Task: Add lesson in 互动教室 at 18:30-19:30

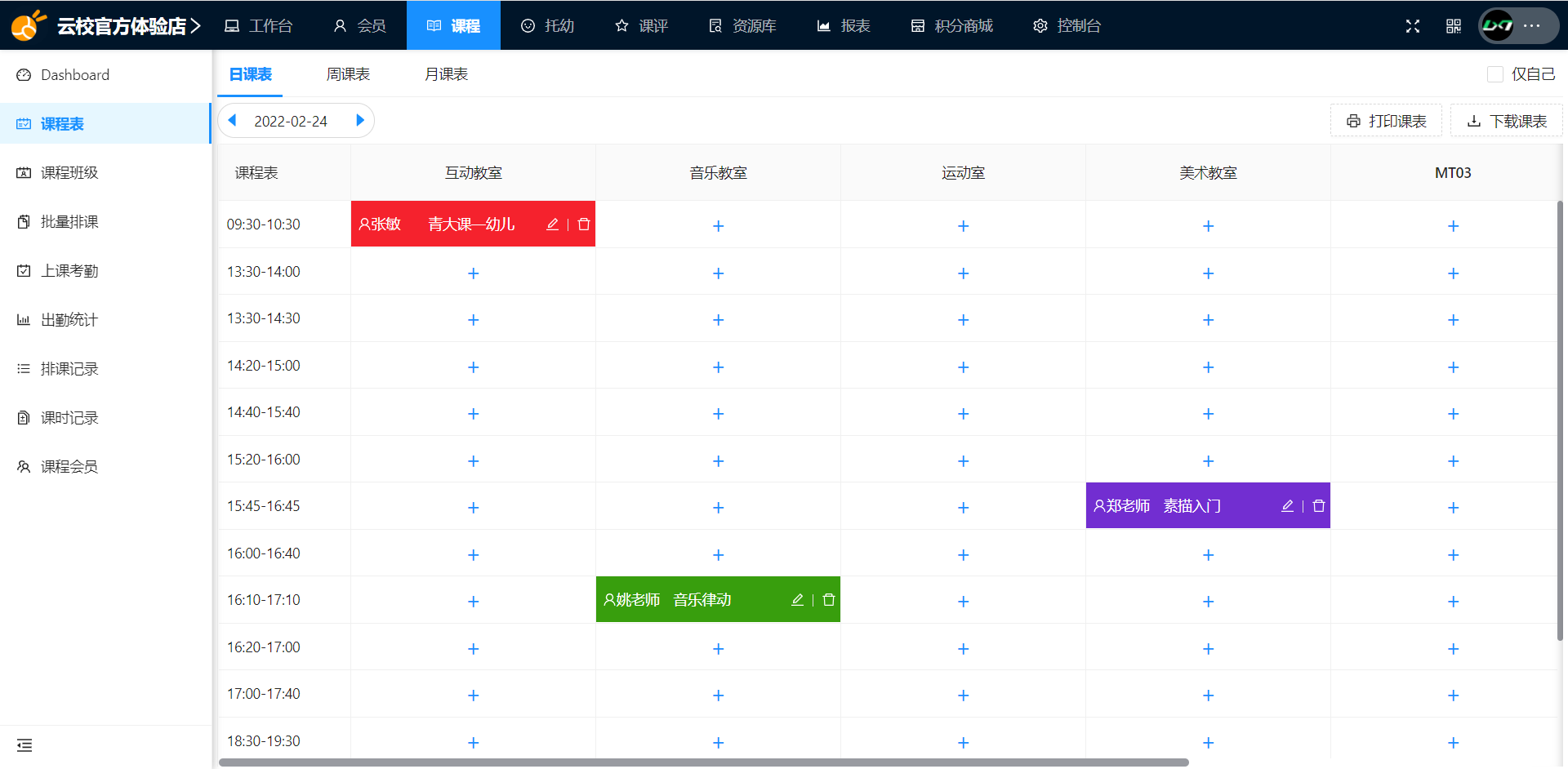Action: click(x=473, y=742)
